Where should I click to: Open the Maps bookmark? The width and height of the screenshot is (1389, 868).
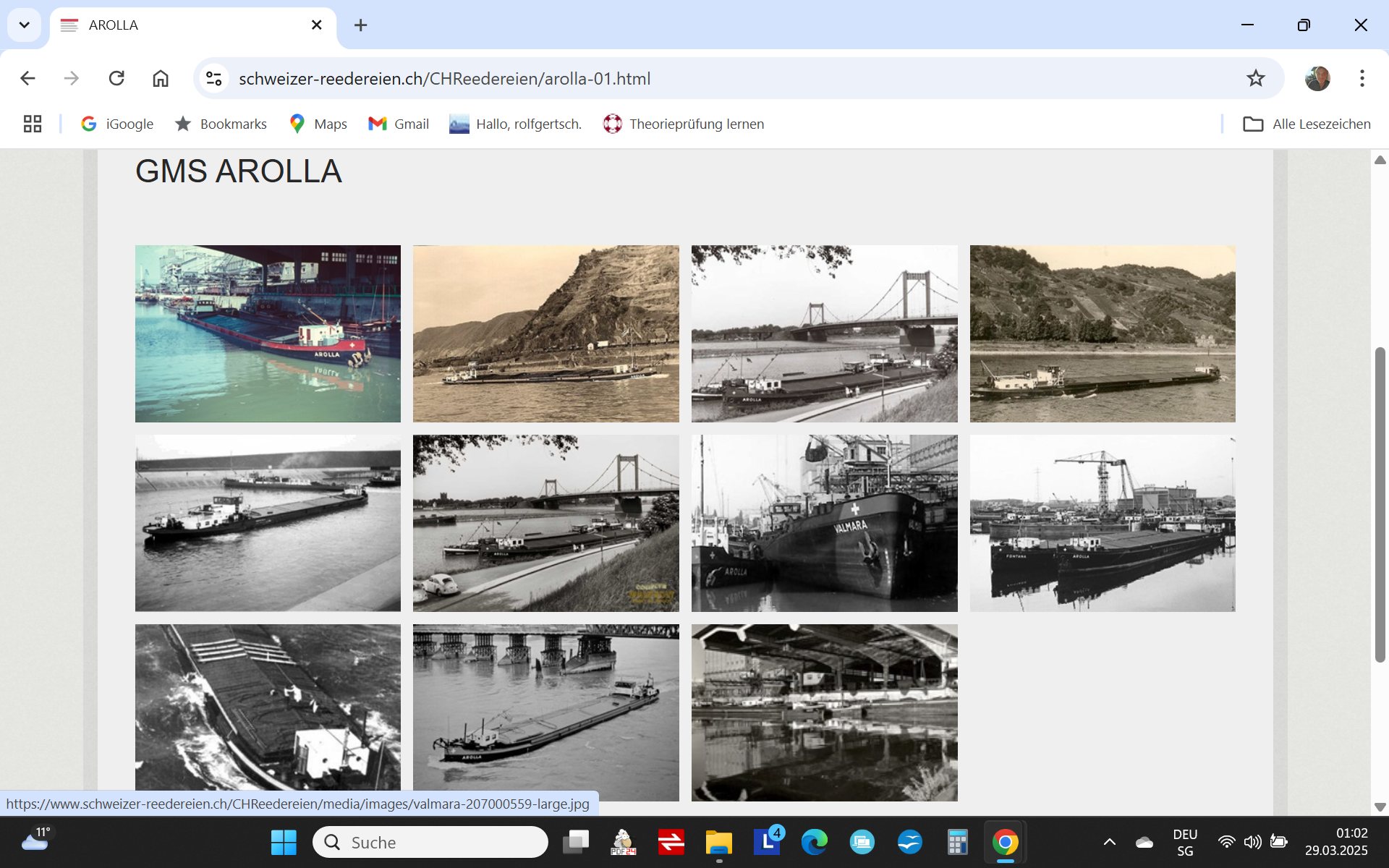[318, 124]
